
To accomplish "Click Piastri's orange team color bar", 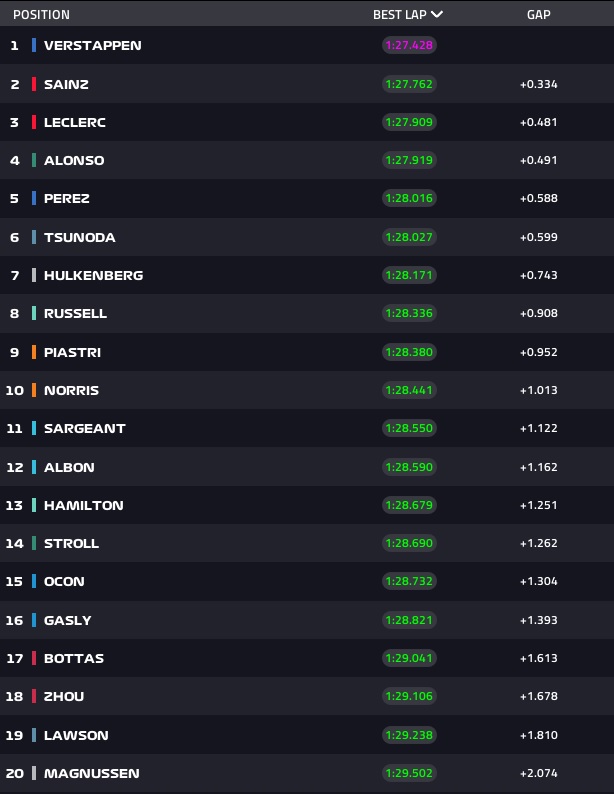I will [34, 352].
